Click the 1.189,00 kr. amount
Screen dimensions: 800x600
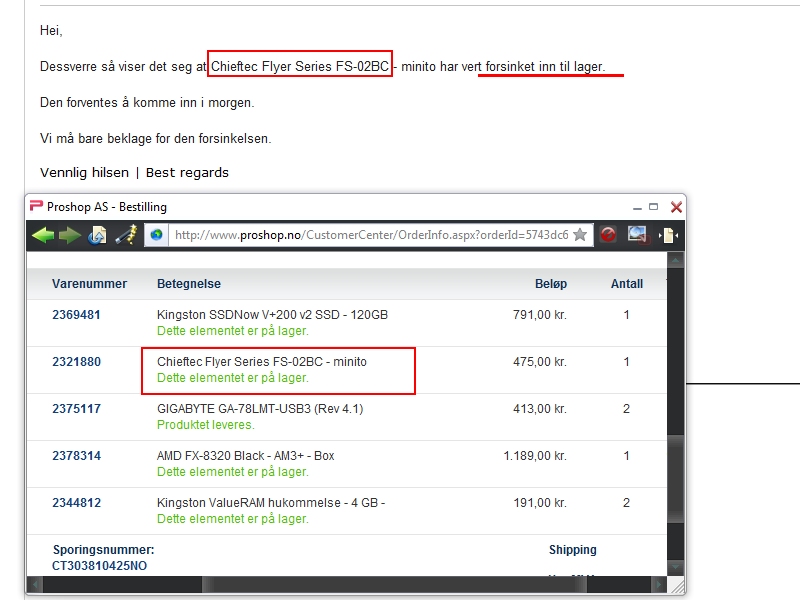535,456
